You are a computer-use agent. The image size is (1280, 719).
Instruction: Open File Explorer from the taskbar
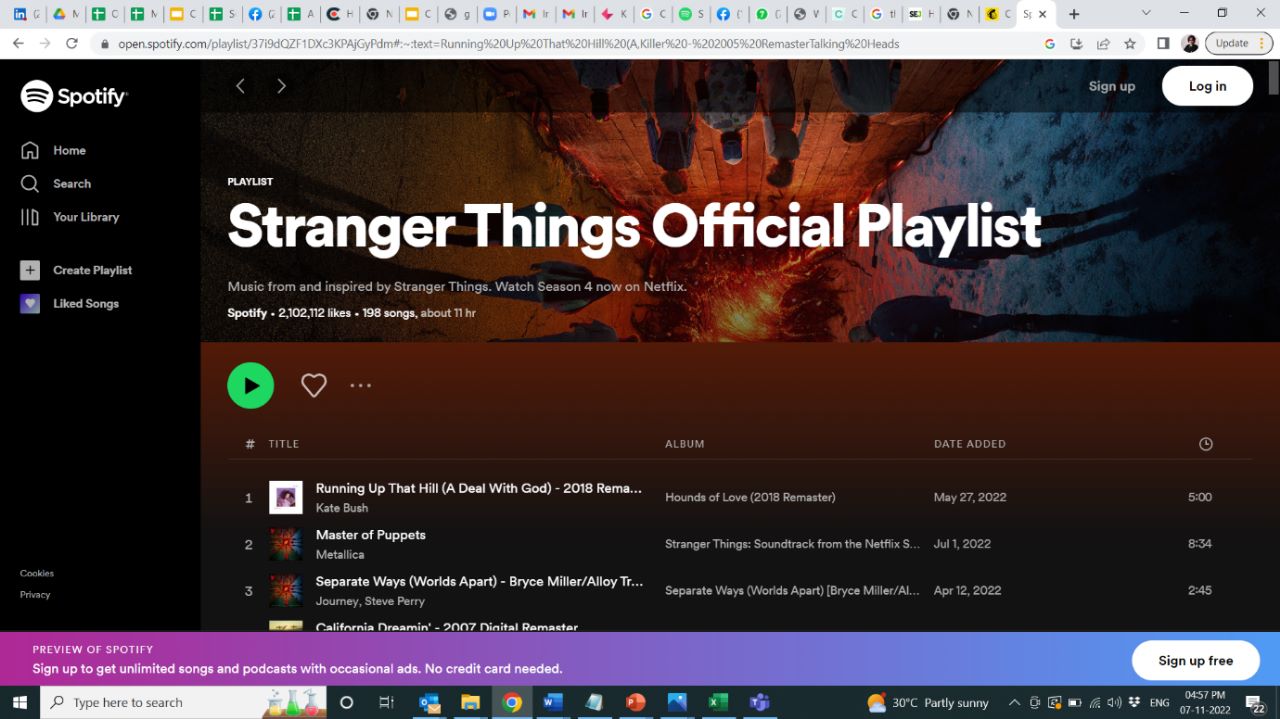tap(470, 703)
